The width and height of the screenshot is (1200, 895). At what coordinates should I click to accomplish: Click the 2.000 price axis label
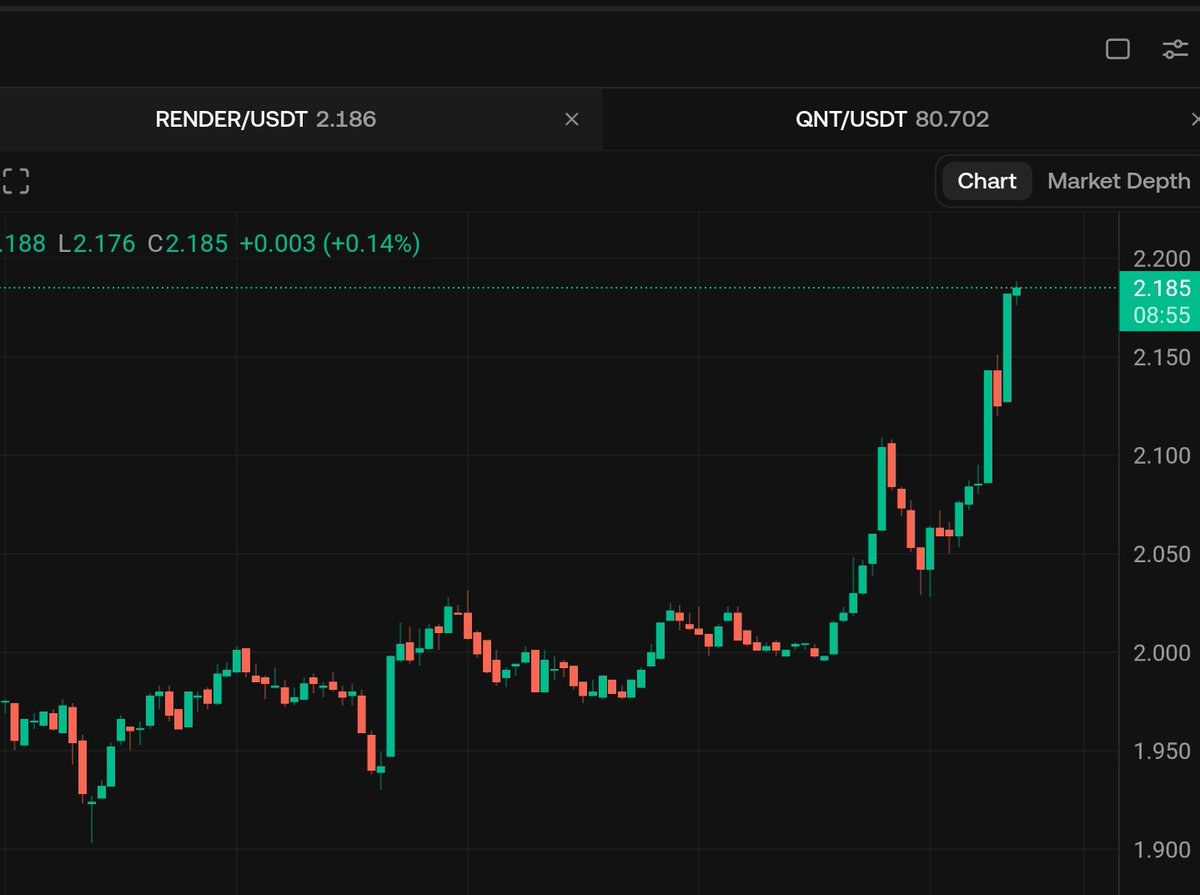coord(1162,652)
